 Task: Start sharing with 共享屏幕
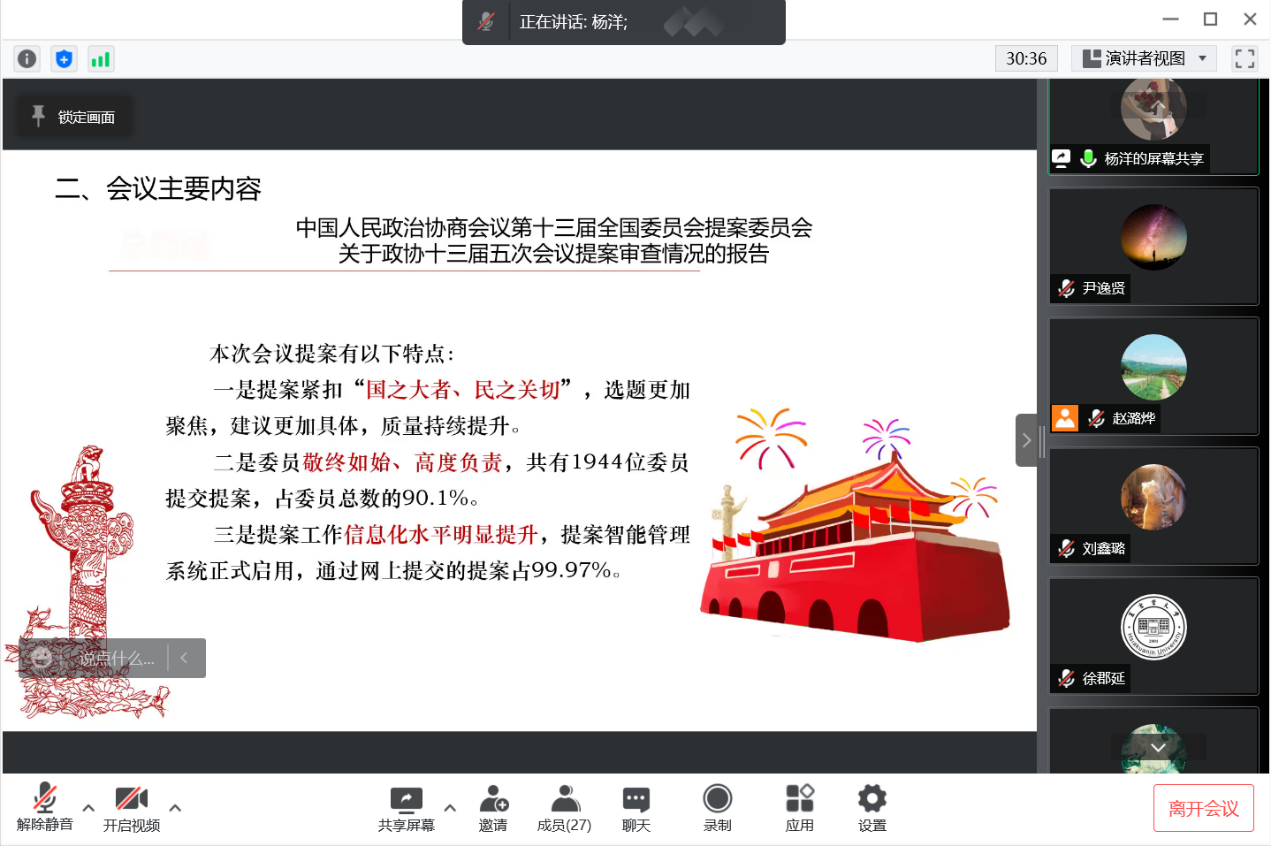[x=406, y=808]
